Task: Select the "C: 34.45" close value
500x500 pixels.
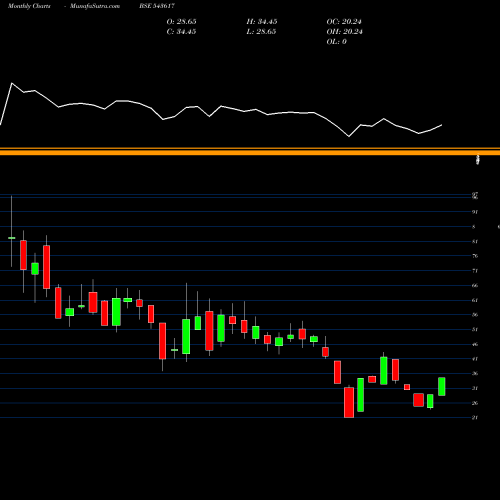Action: click(182, 32)
